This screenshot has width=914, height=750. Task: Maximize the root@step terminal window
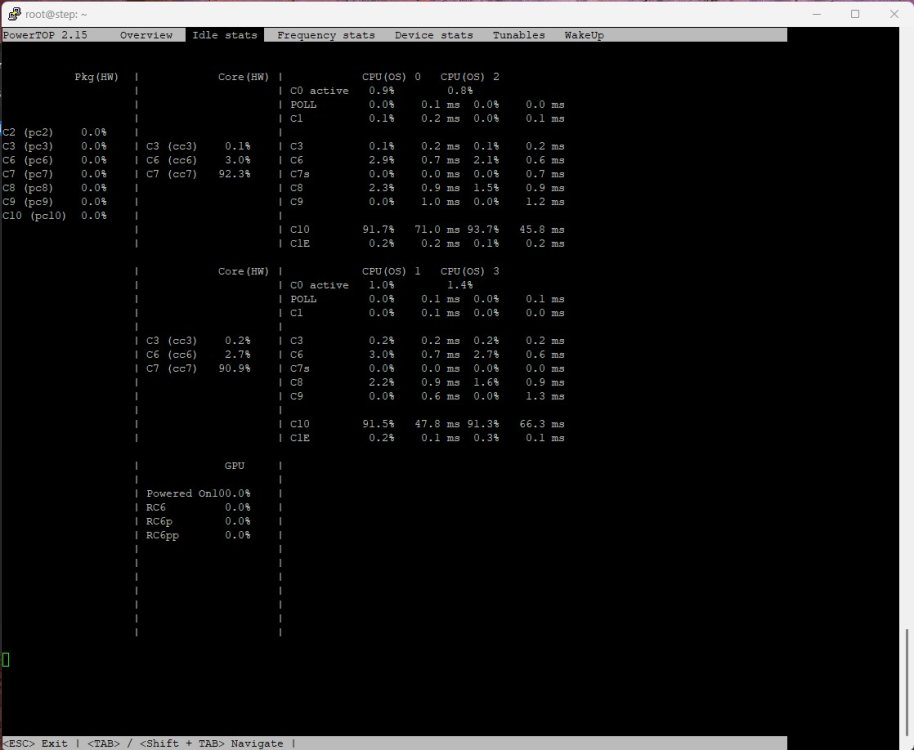coord(855,14)
